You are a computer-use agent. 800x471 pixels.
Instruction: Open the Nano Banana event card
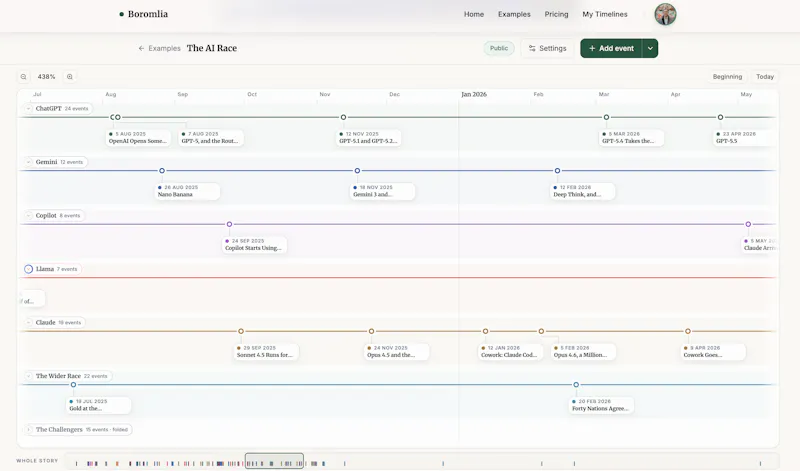tap(187, 191)
